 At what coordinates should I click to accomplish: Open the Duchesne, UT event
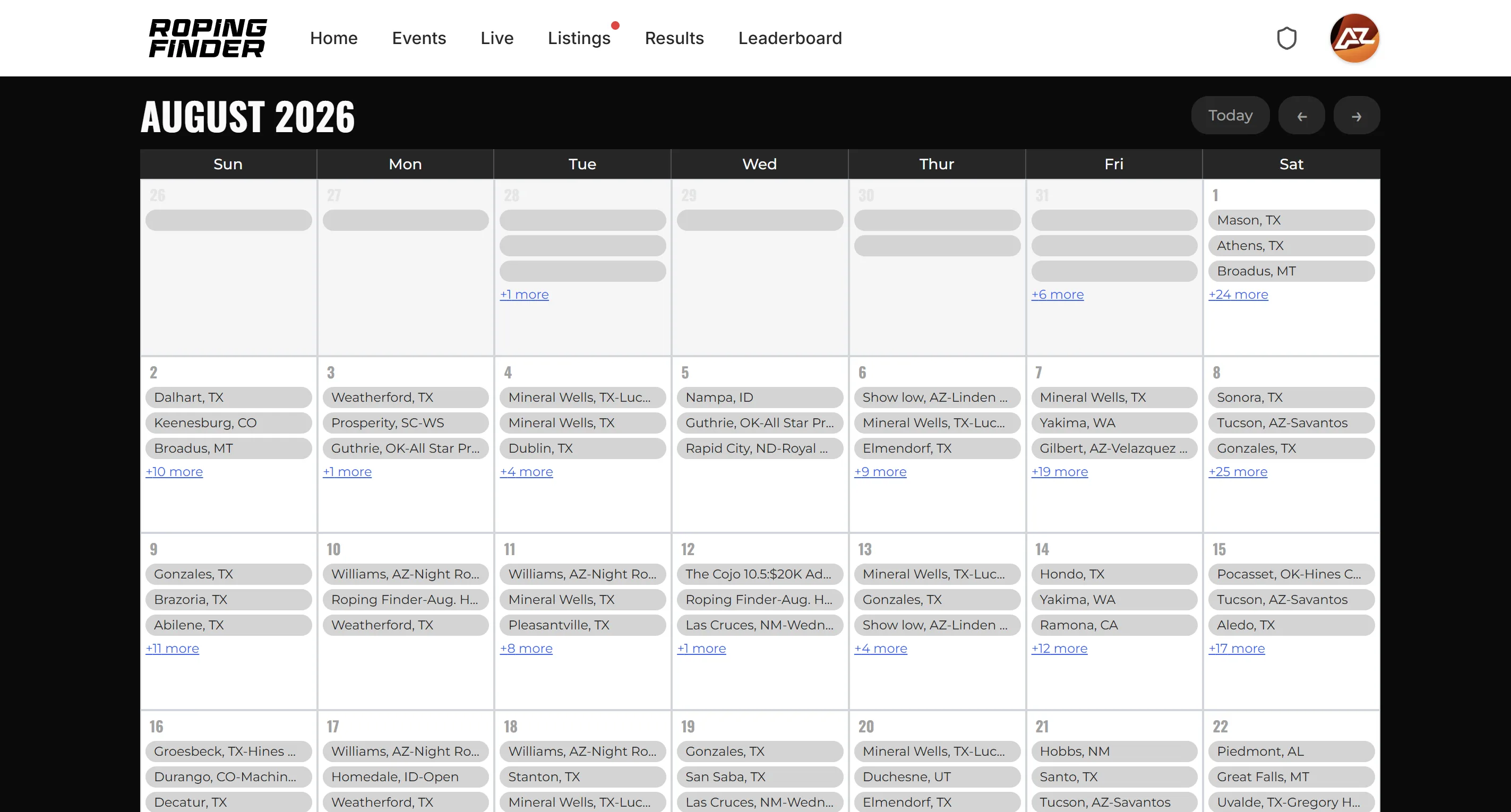click(x=937, y=777)
